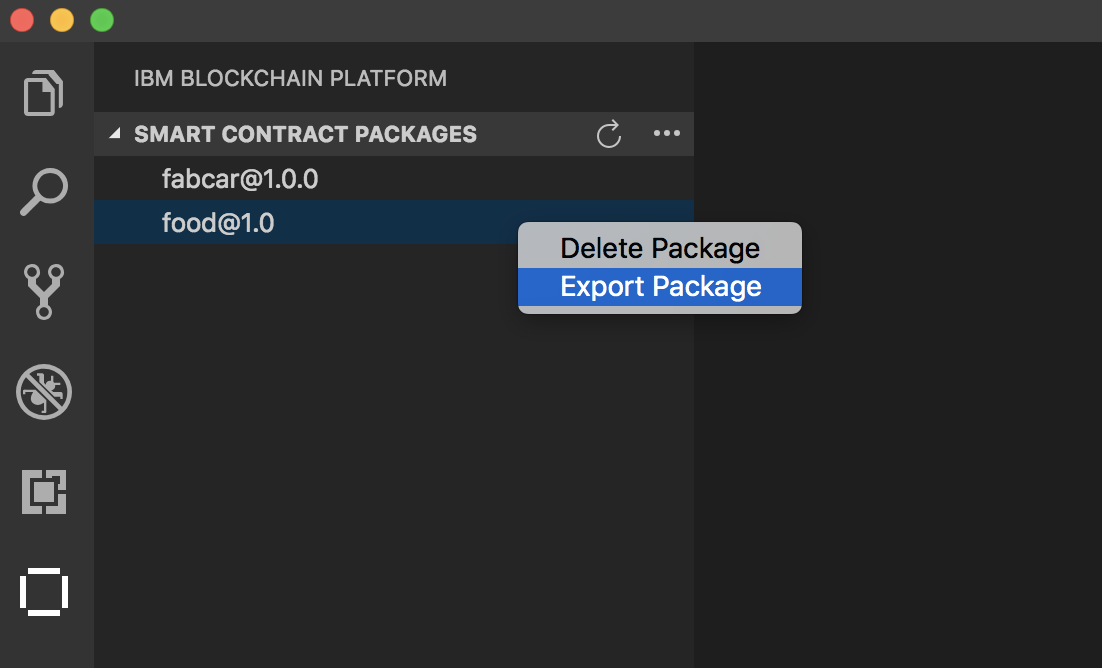
Task: Click the IBM Blockchain Platform panel title
Action: pyautogui.click(x=290, y=78)
